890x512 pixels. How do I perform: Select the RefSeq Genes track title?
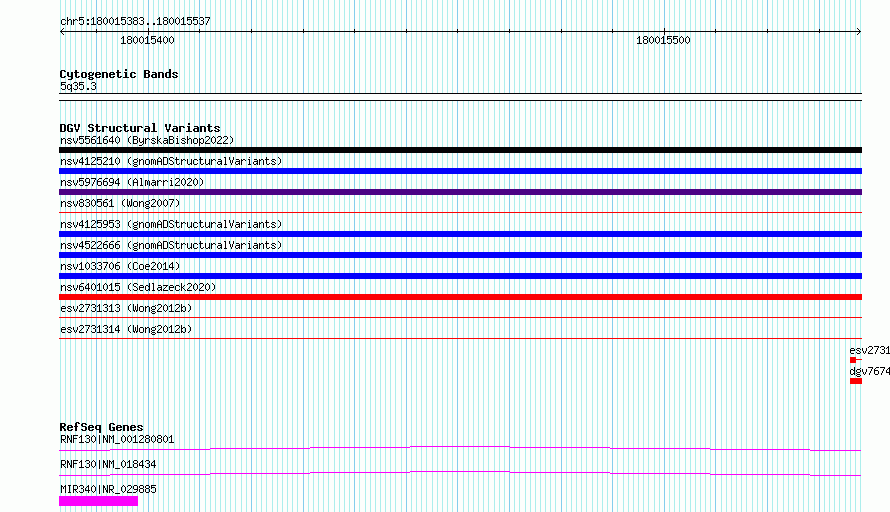[101, 427]
